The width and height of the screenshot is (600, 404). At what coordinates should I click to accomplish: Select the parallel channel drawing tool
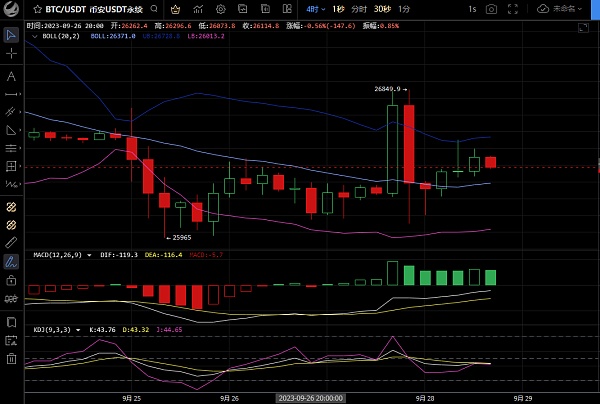pyautogui.click(x=11, y=112)
